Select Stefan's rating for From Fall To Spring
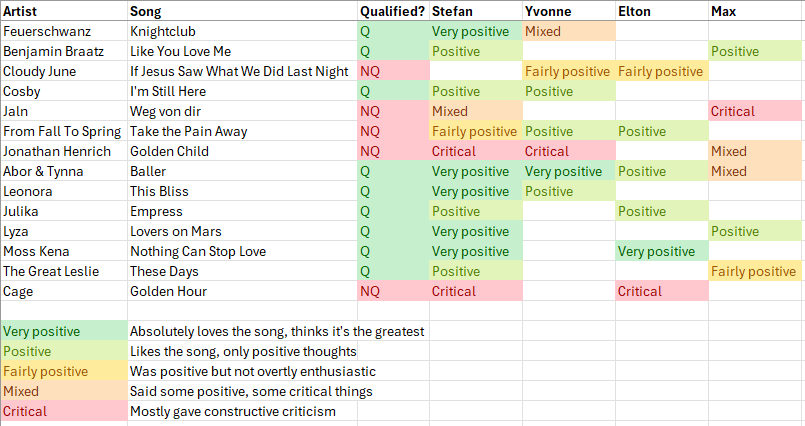 tap(474, 131)
